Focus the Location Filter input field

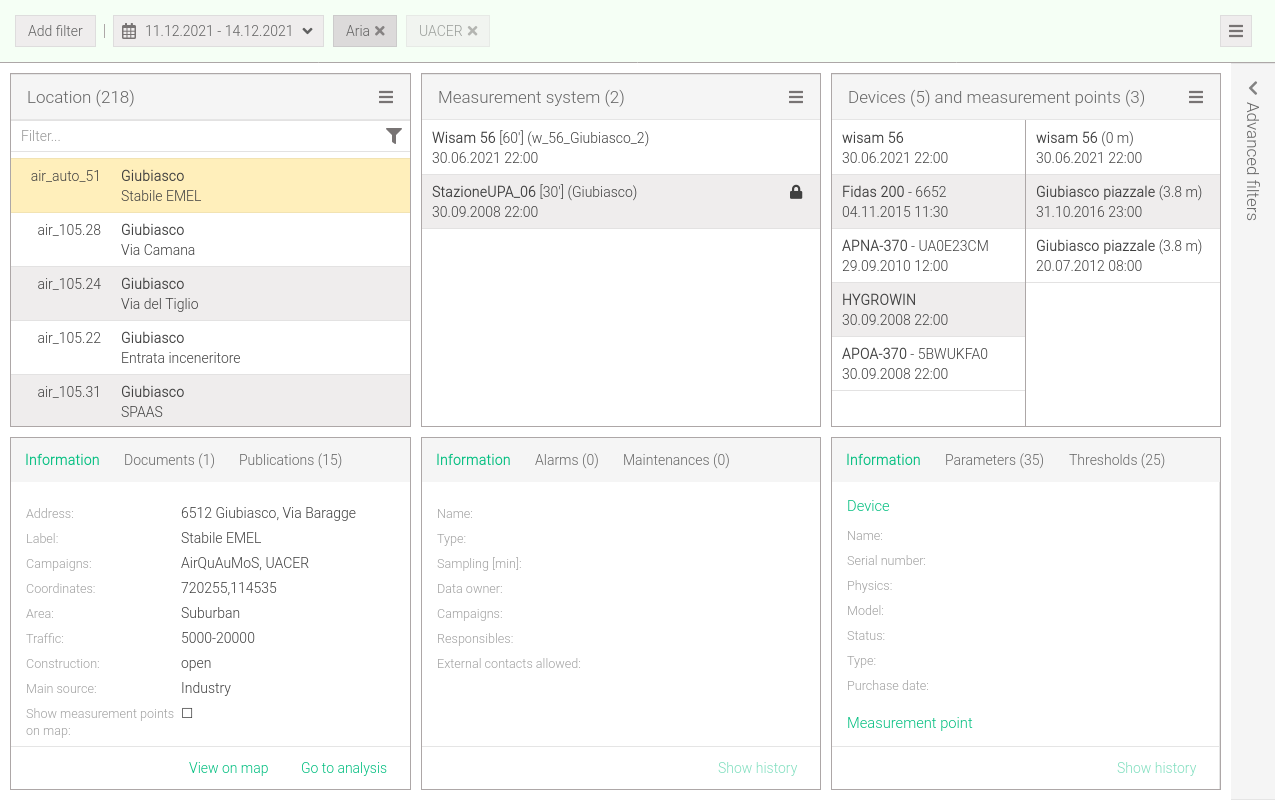(198, 136)
